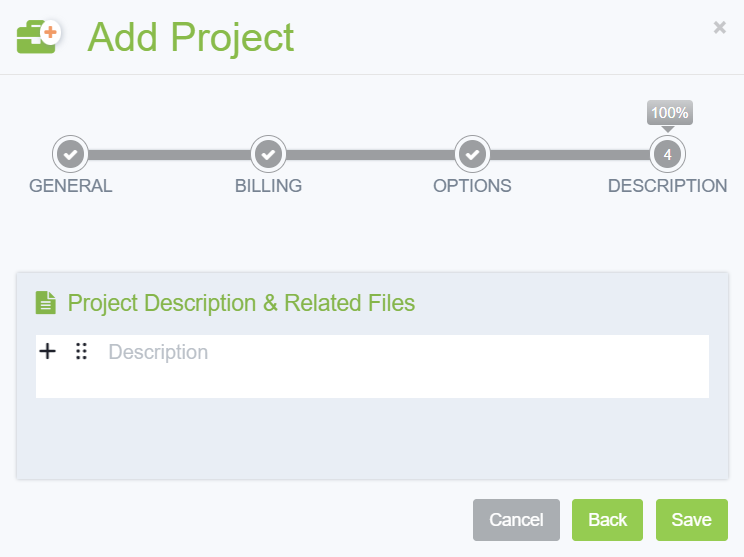Click the briefcase Add Project icon
Viewport: 744px width, 557px height.
click(39, 37)
